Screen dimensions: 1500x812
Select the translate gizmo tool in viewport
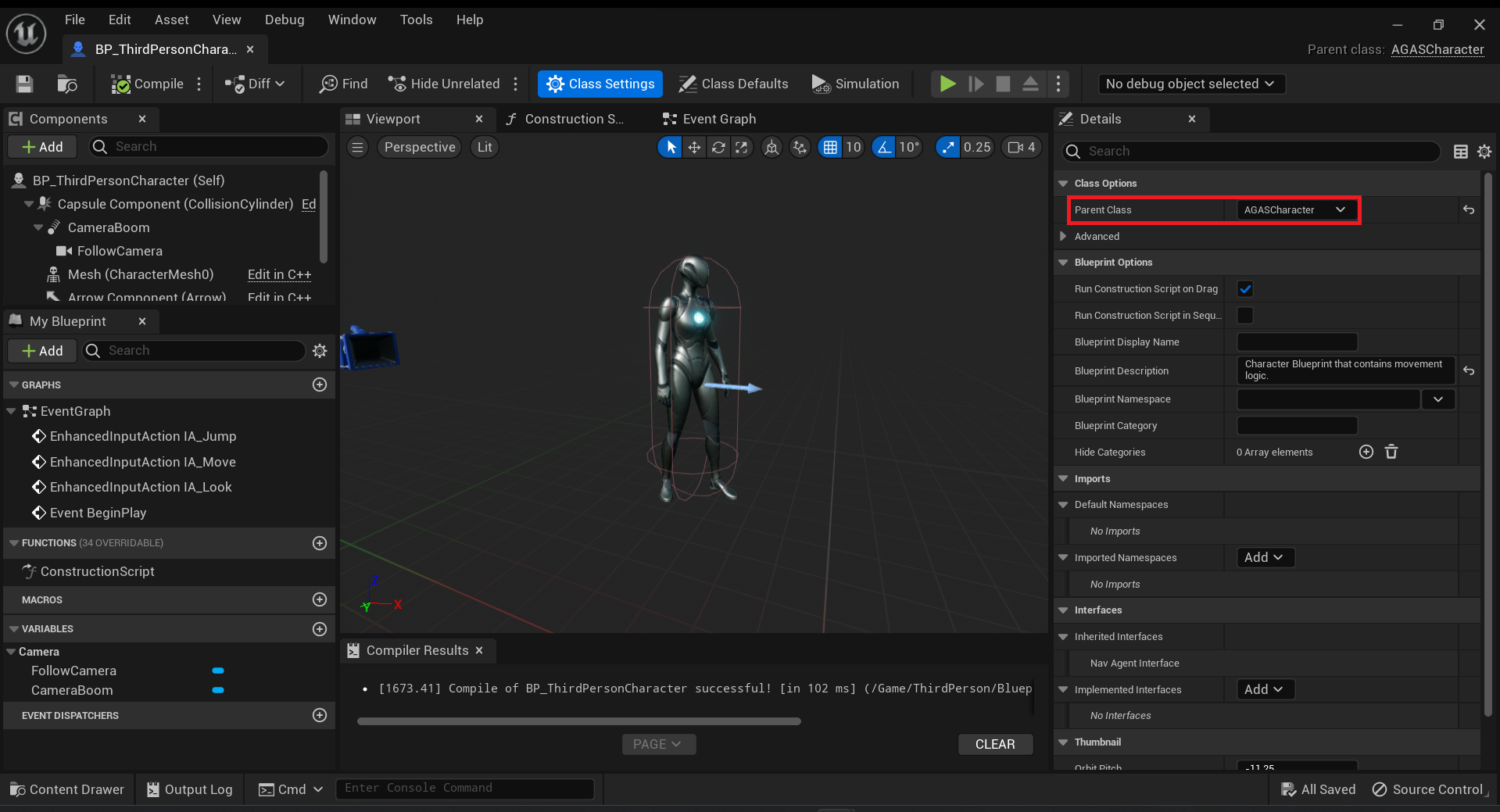point(694,147)
